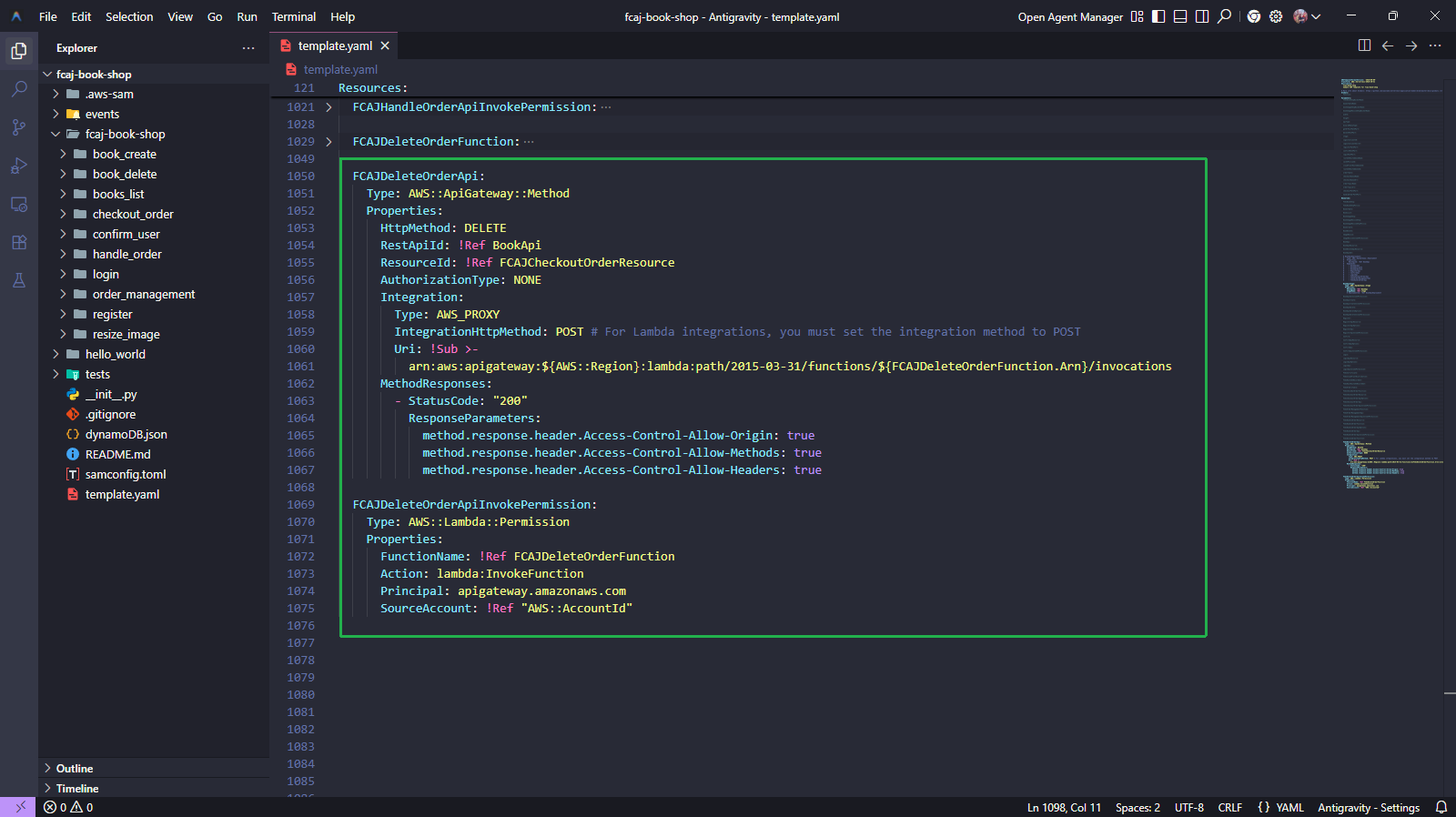Open the View menu
Image resolution: width=1456 pixels, height=817 pixels.
click(x=180, y=17)
